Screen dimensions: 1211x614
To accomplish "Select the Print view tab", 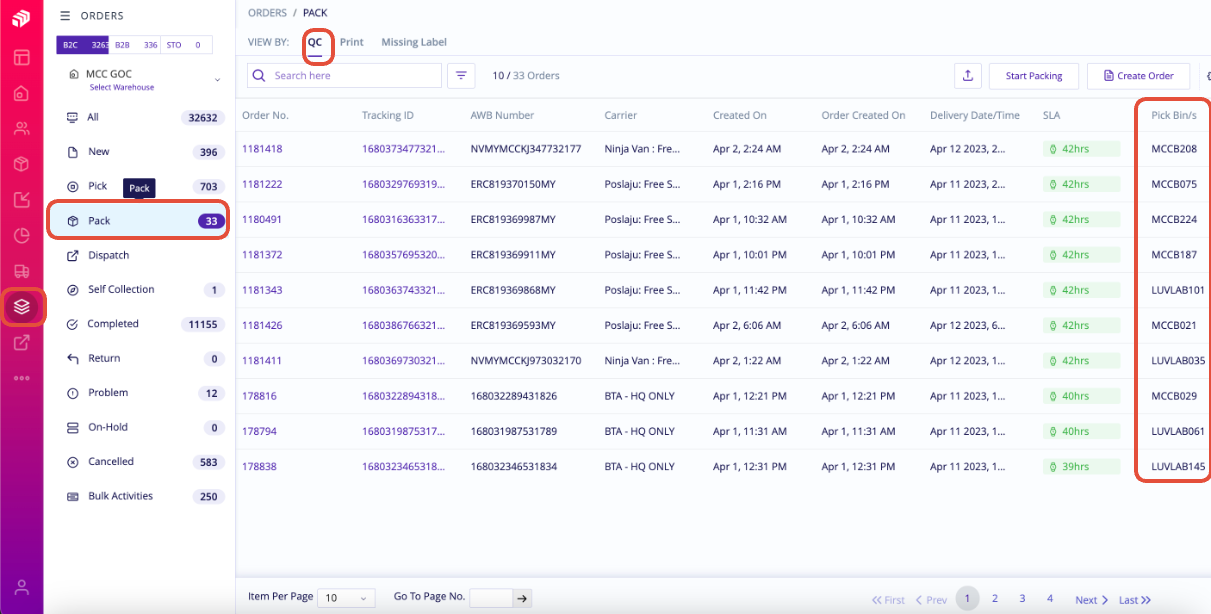I will pos(351,42).
